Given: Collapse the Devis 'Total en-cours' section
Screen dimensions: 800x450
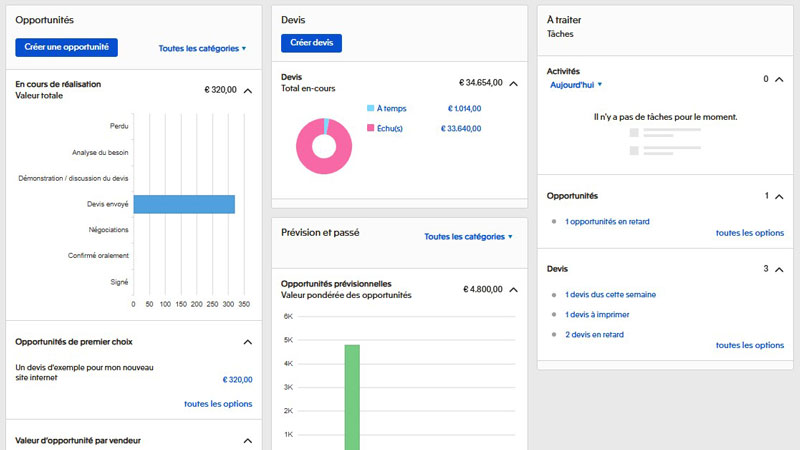Looking at the screenshot, I should click(514, 83).
